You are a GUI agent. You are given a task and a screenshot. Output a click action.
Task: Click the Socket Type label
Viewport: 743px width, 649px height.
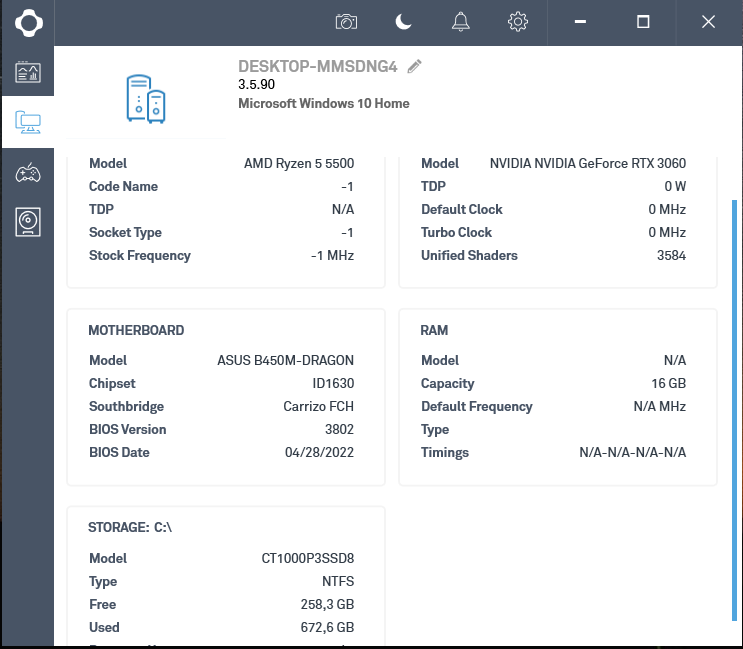pos(125,233)
